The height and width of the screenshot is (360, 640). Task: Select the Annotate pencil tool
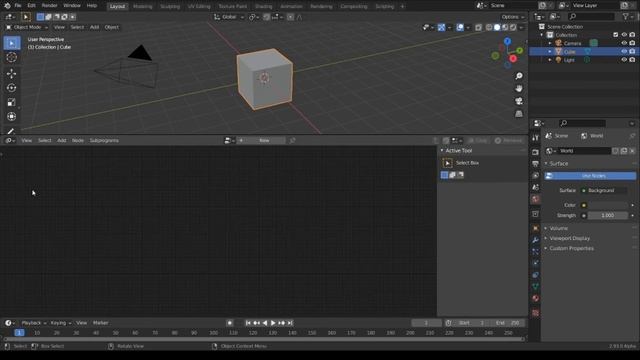(12, 131)
